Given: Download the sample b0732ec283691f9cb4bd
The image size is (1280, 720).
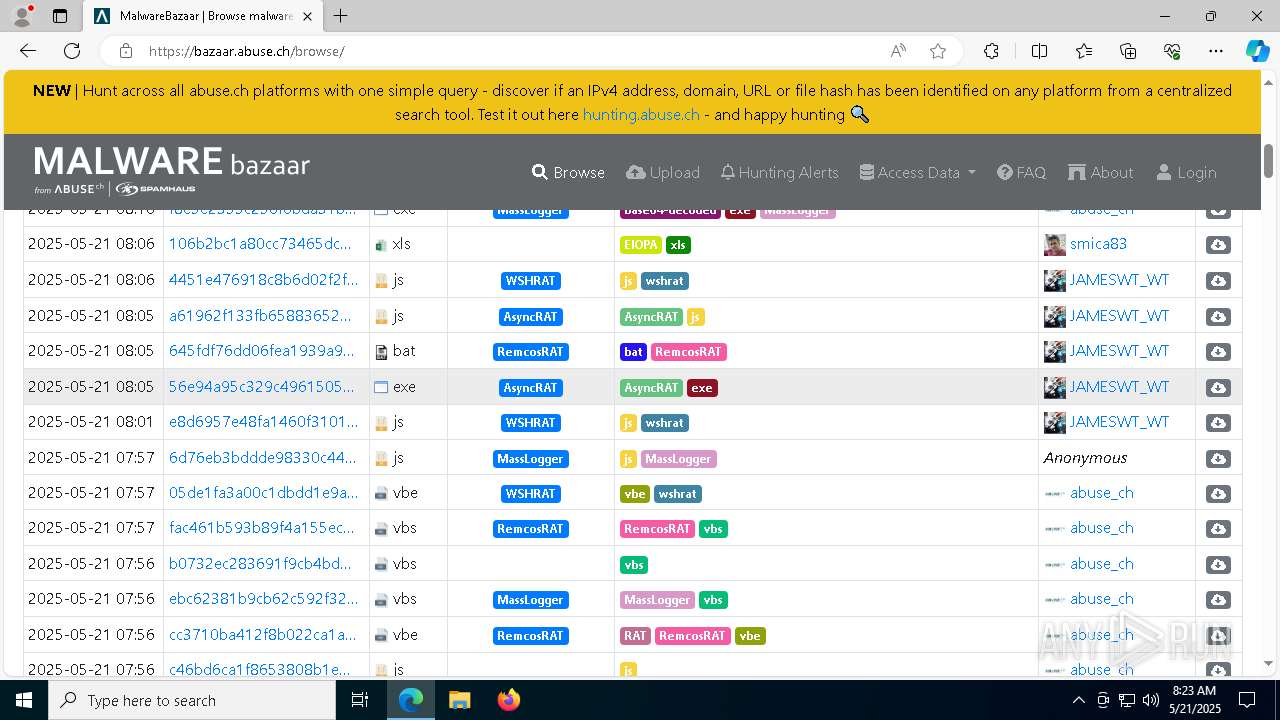Looking at the screenshot, I should click(x=1217, y=564).
